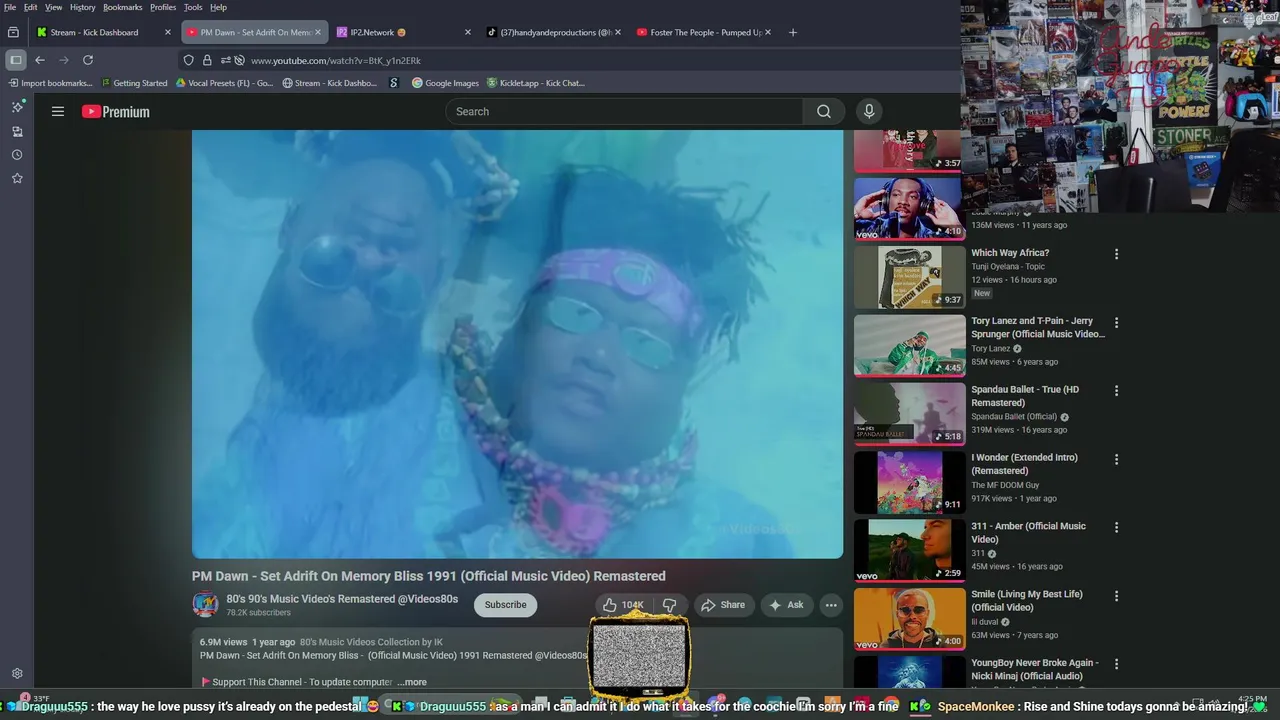Switch to the Foster The People tab
Image resolution: width=1280 pixels, height=720 pixels.
703,32
